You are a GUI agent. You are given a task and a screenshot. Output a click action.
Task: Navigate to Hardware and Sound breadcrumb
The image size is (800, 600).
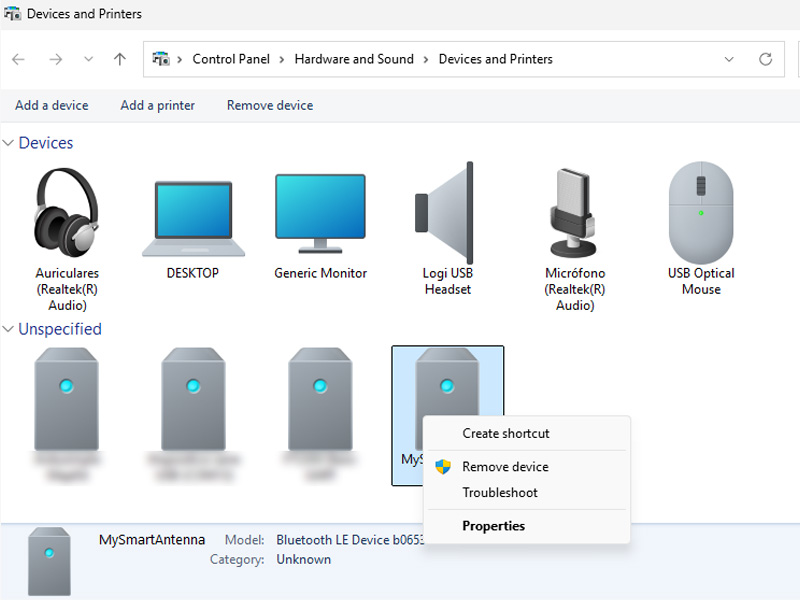[354, 59]
